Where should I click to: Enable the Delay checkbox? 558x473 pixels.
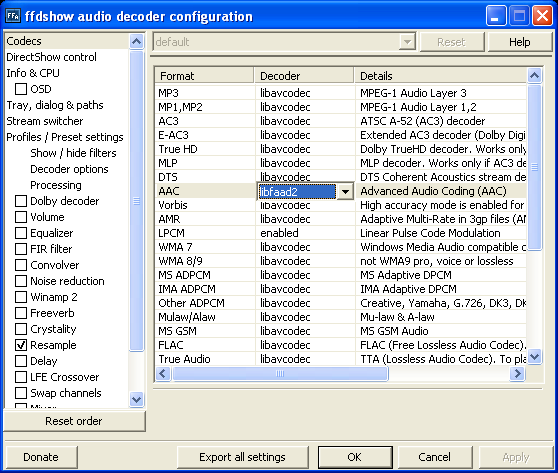click(21, 361)
